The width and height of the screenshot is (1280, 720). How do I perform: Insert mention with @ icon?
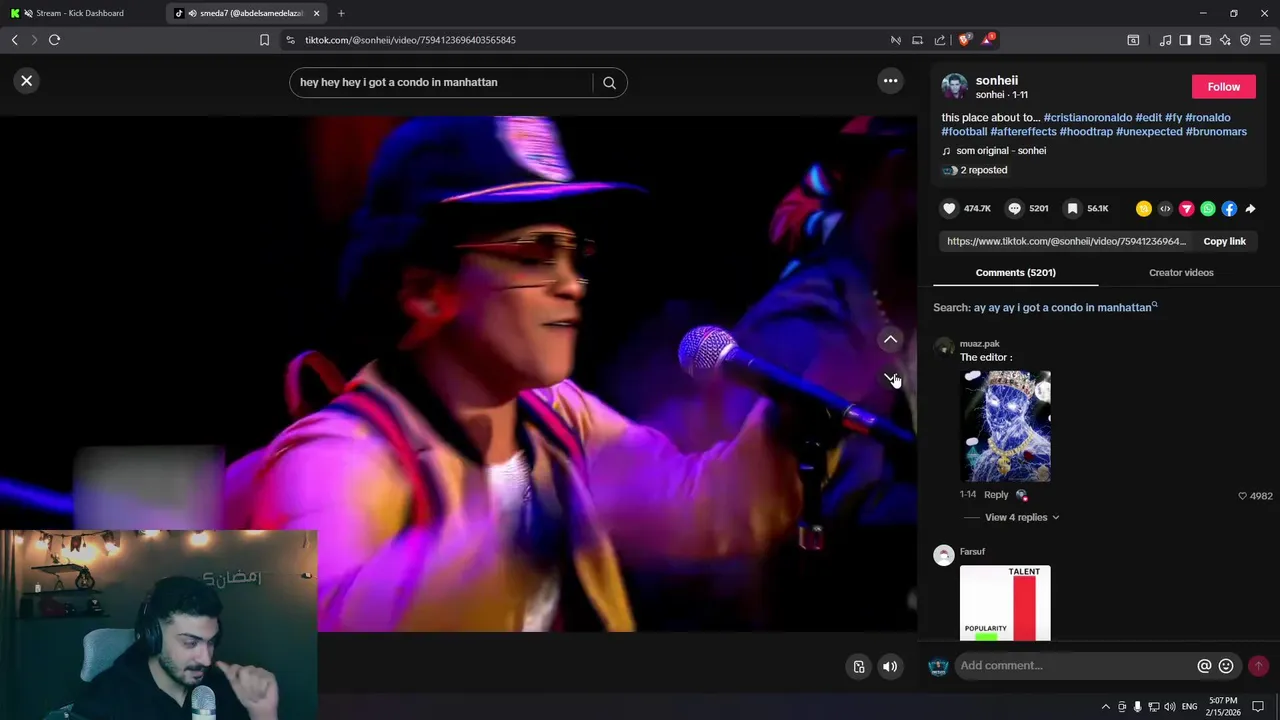click(x=1204, y=666)
